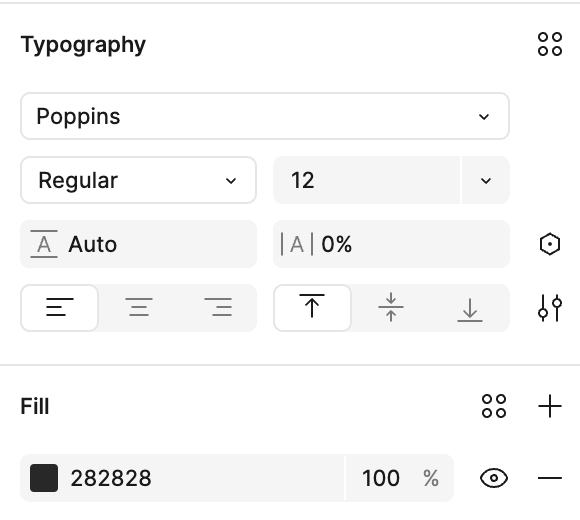
Task: Expand the font size preset chevron
Action: (x=486, y=180)
